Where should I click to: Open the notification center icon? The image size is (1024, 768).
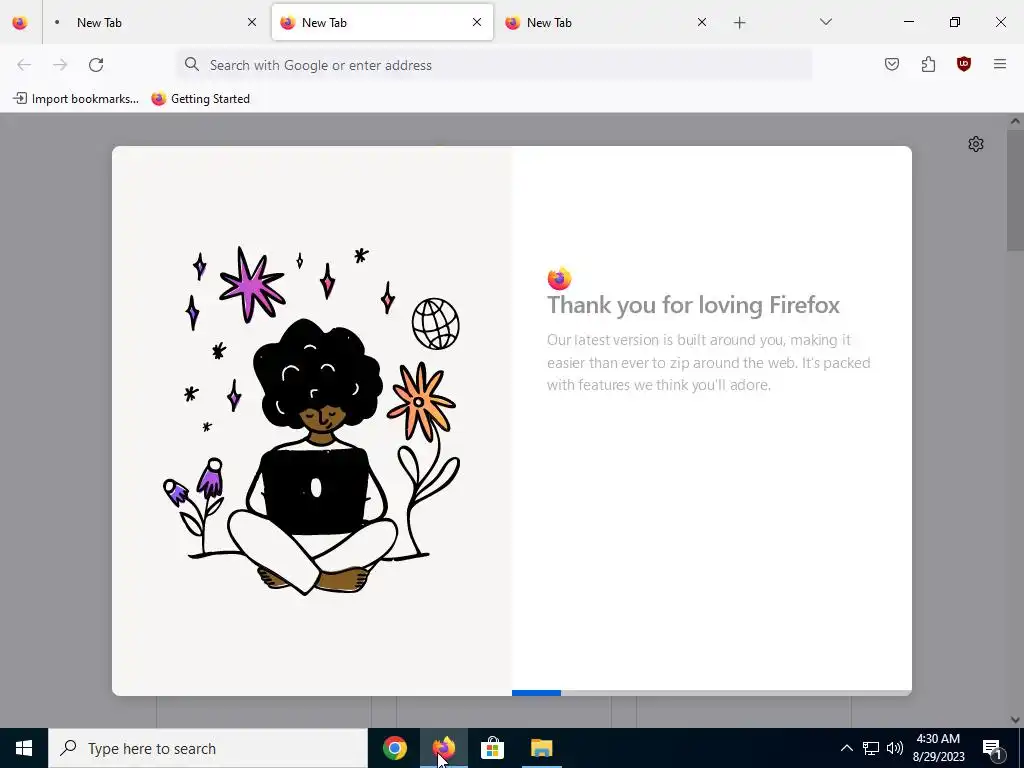point(992,749)
